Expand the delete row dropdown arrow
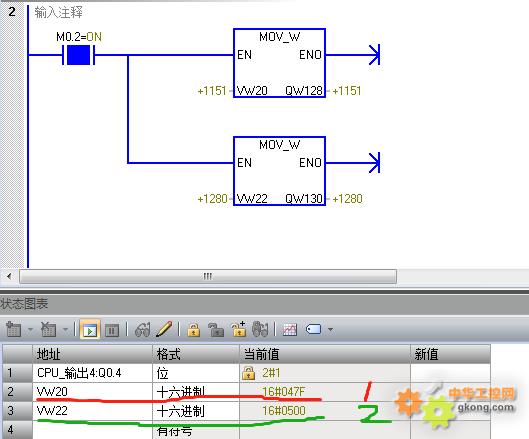Screen dimensions: 529x439 [65, 329]
